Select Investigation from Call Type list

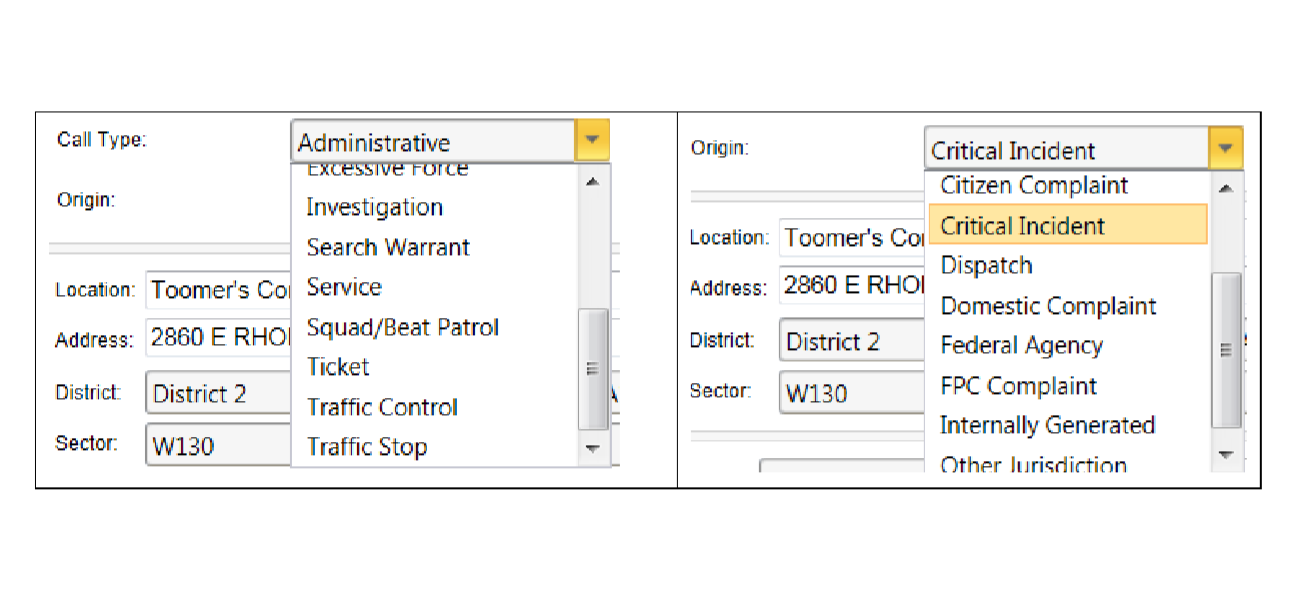tap(374, 207)
